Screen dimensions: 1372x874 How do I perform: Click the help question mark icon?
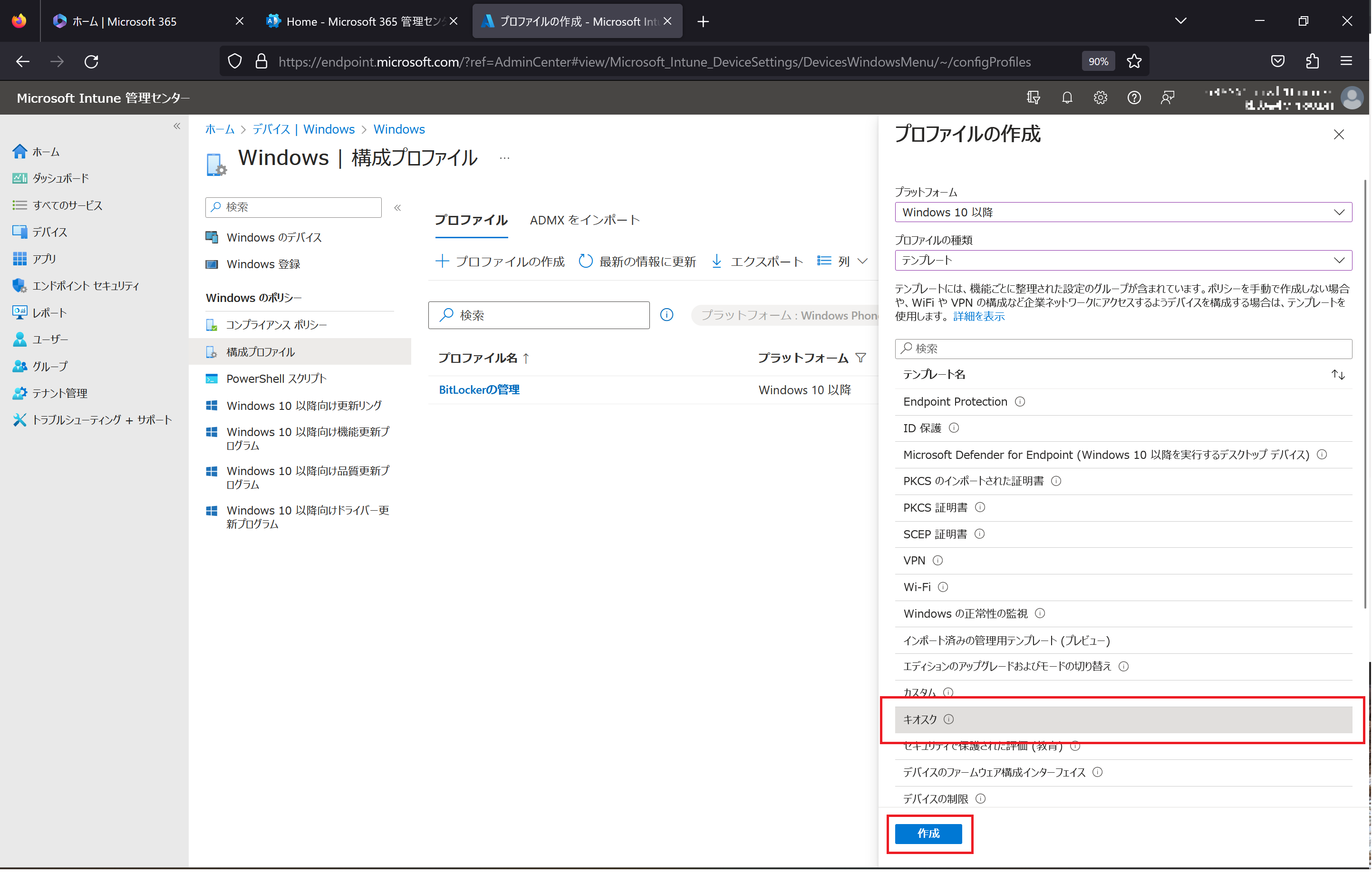[x=1134, y=97]
